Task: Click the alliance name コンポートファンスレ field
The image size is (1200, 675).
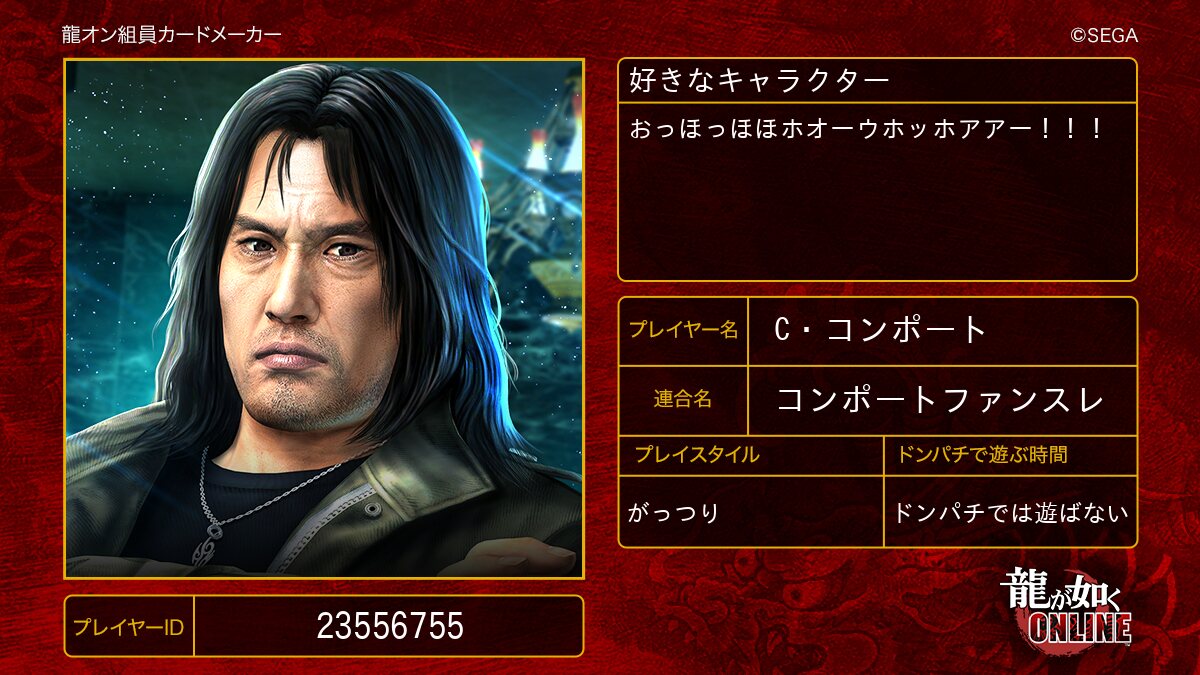Action: tap(942, 400)
